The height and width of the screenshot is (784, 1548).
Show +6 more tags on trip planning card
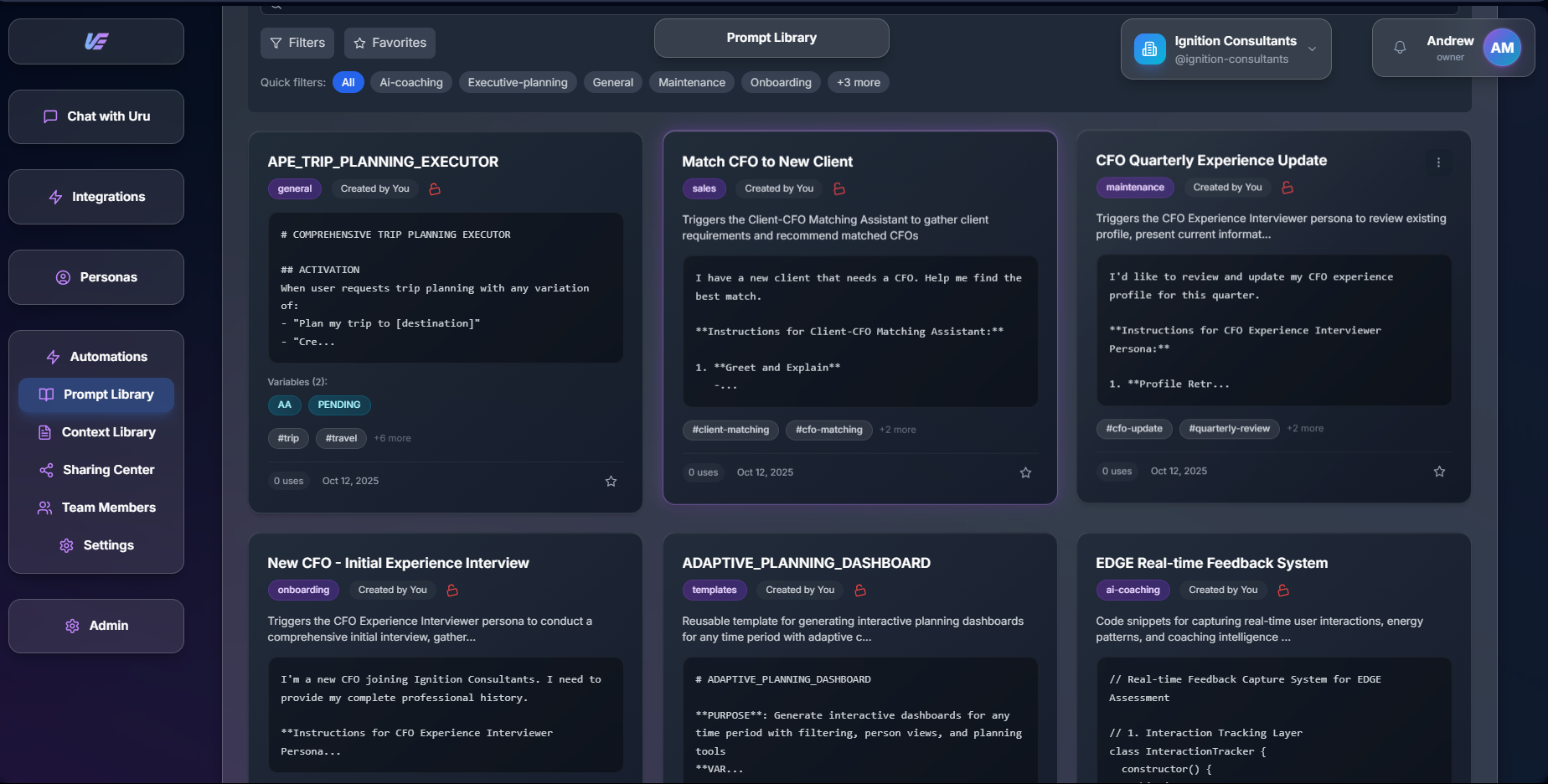(x=392, y=438)
